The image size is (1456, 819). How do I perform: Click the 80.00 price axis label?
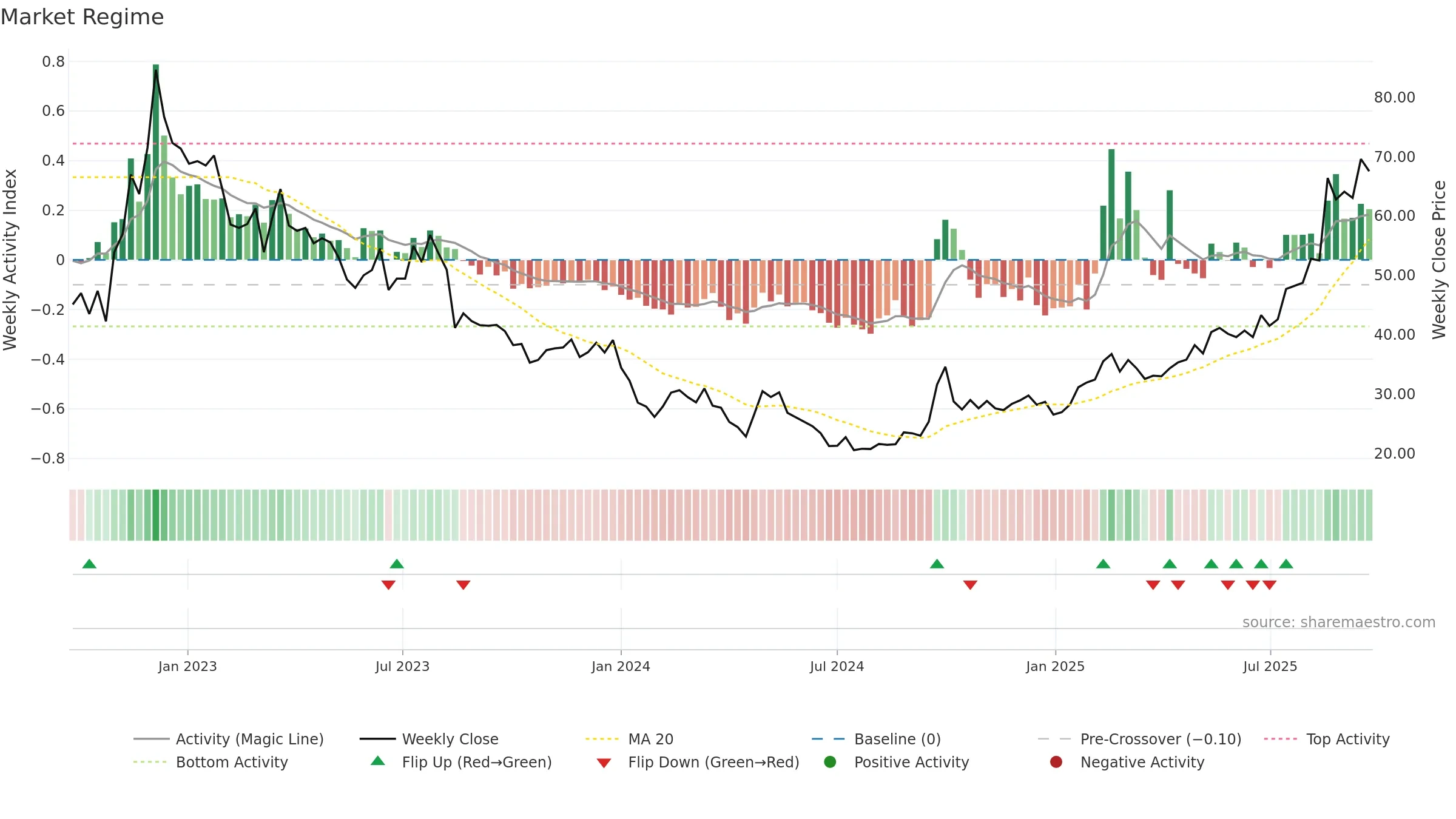[1394, 98]
